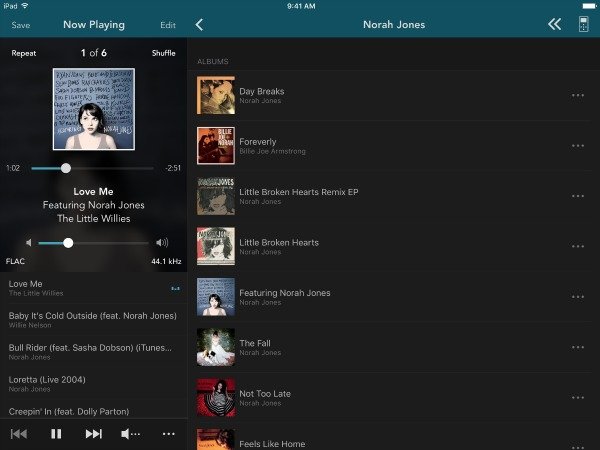This screenshot has height=450, width=600.
Task: Open Not Too Late album title
Action: [x=265, y=394]
